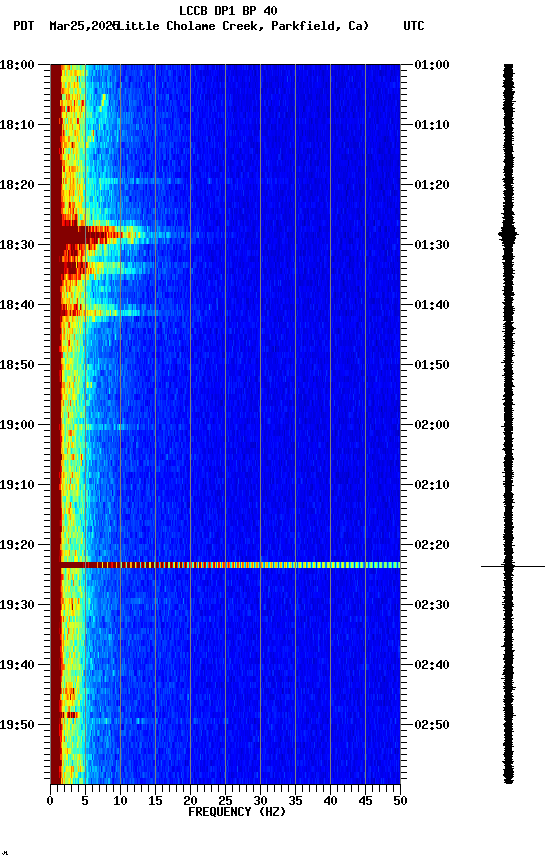The width and height of the screenshot is (552, 864).
Task: Click the 01:00 UTC time label
Action: point(432,64)
